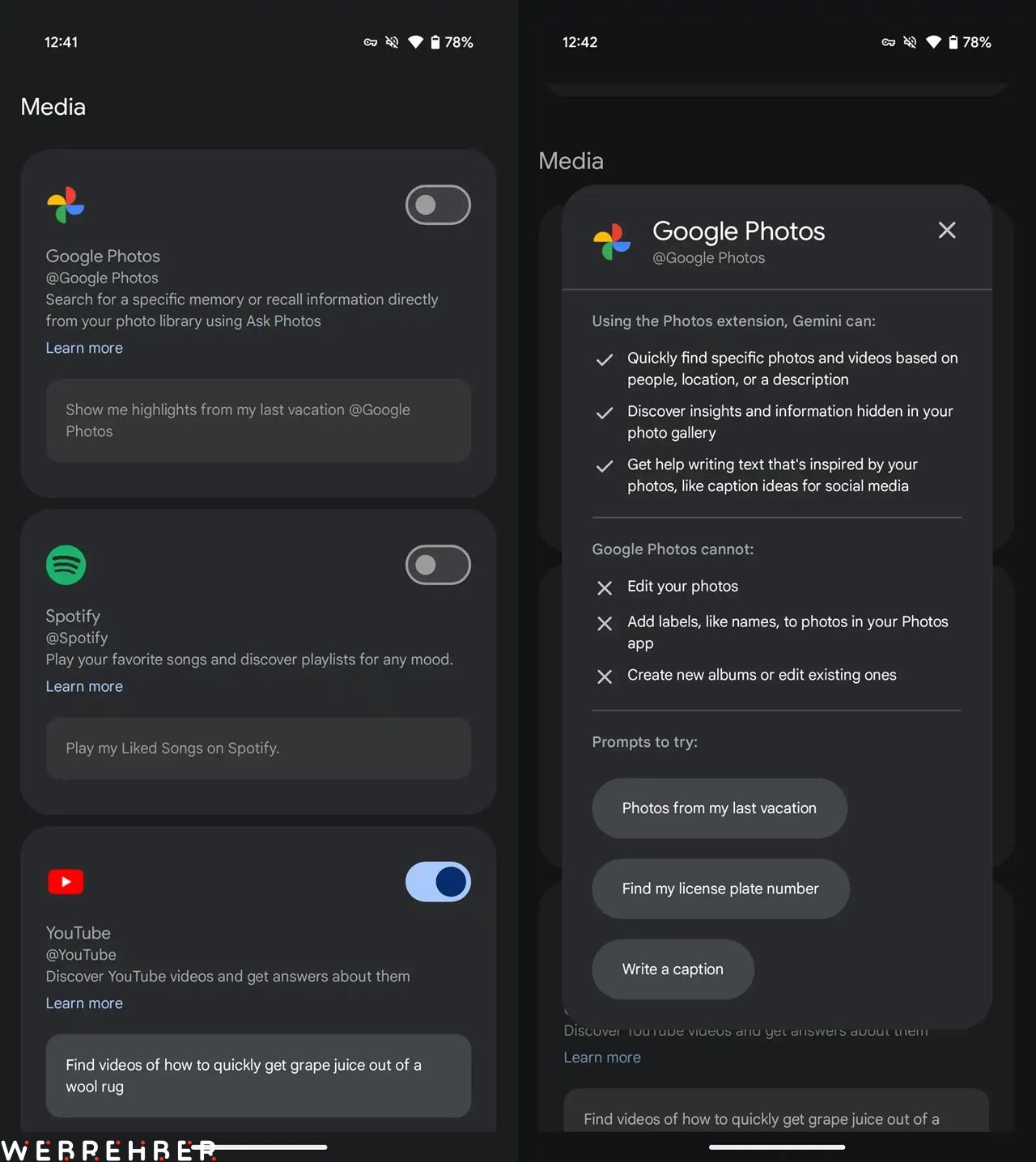Screen dimensions: 1036x1162
Task: Click the Google Photos icon in the dialog header
Action: (612, 242)
